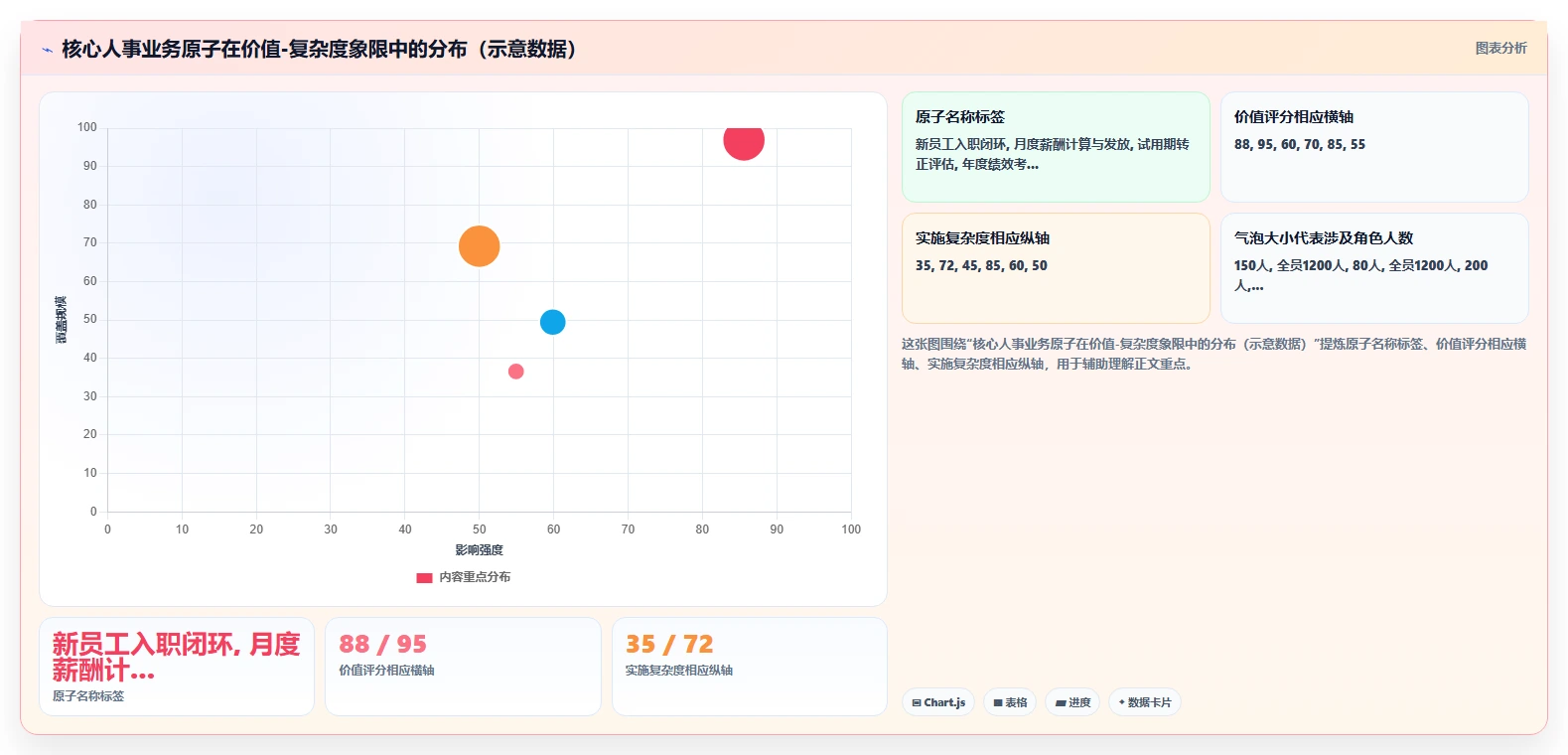Screen dimensions: 1568x755
Task: Click the blue bubble on the chart
Action: coord(553,322)
